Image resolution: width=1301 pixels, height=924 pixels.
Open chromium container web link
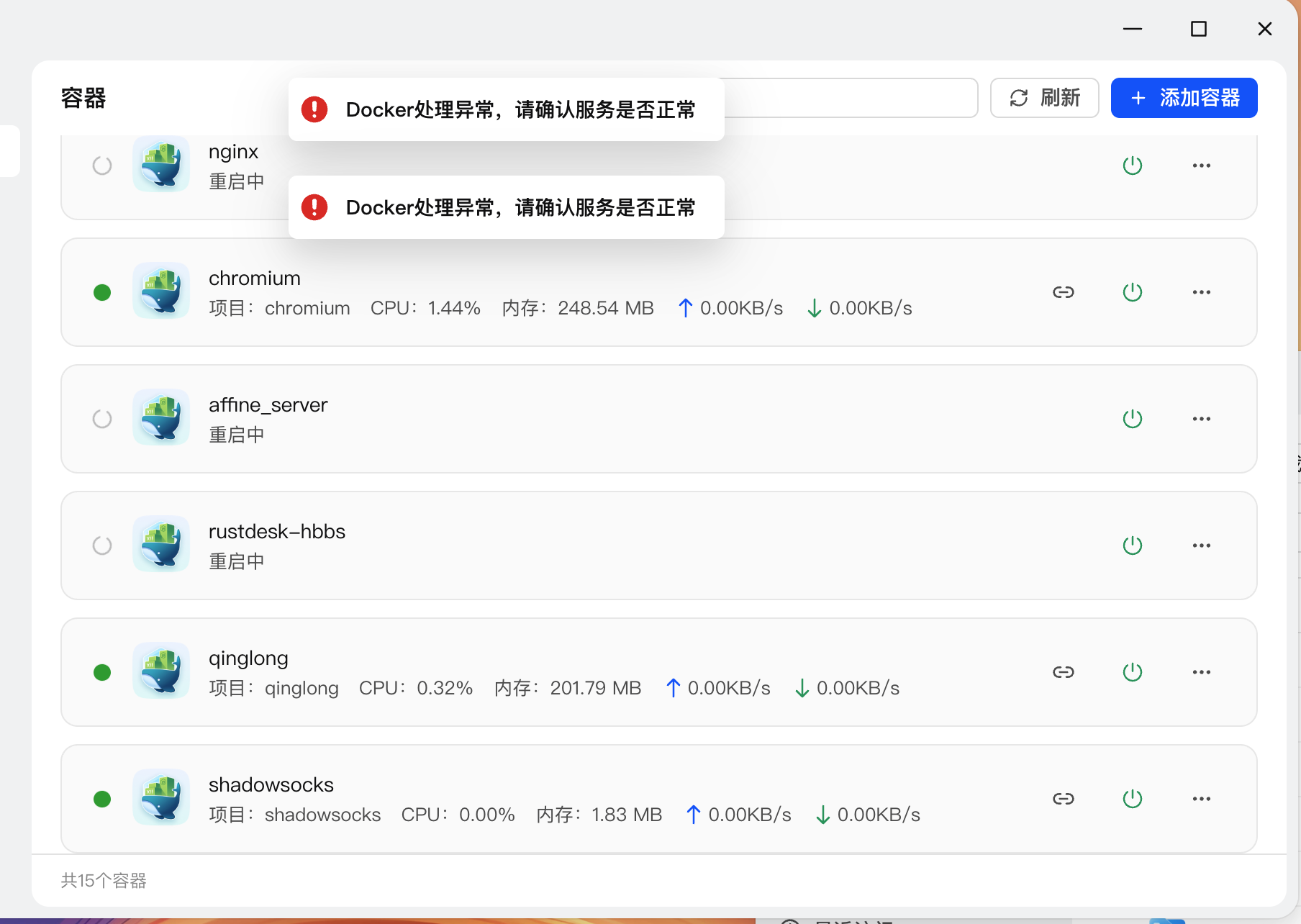[x=1063, y=292]
